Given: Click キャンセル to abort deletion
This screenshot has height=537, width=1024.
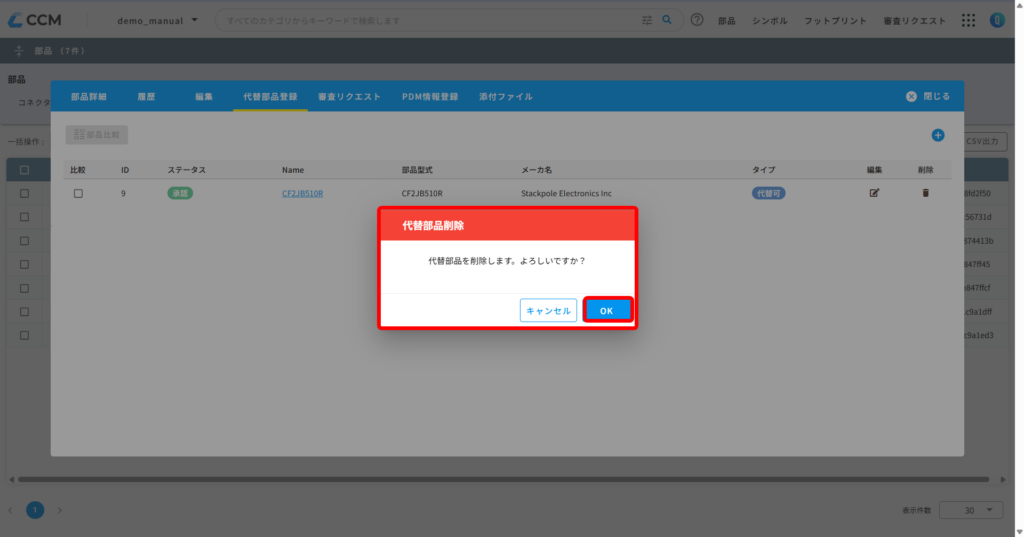Looking at the screenshot, I should tap(548, 310).
